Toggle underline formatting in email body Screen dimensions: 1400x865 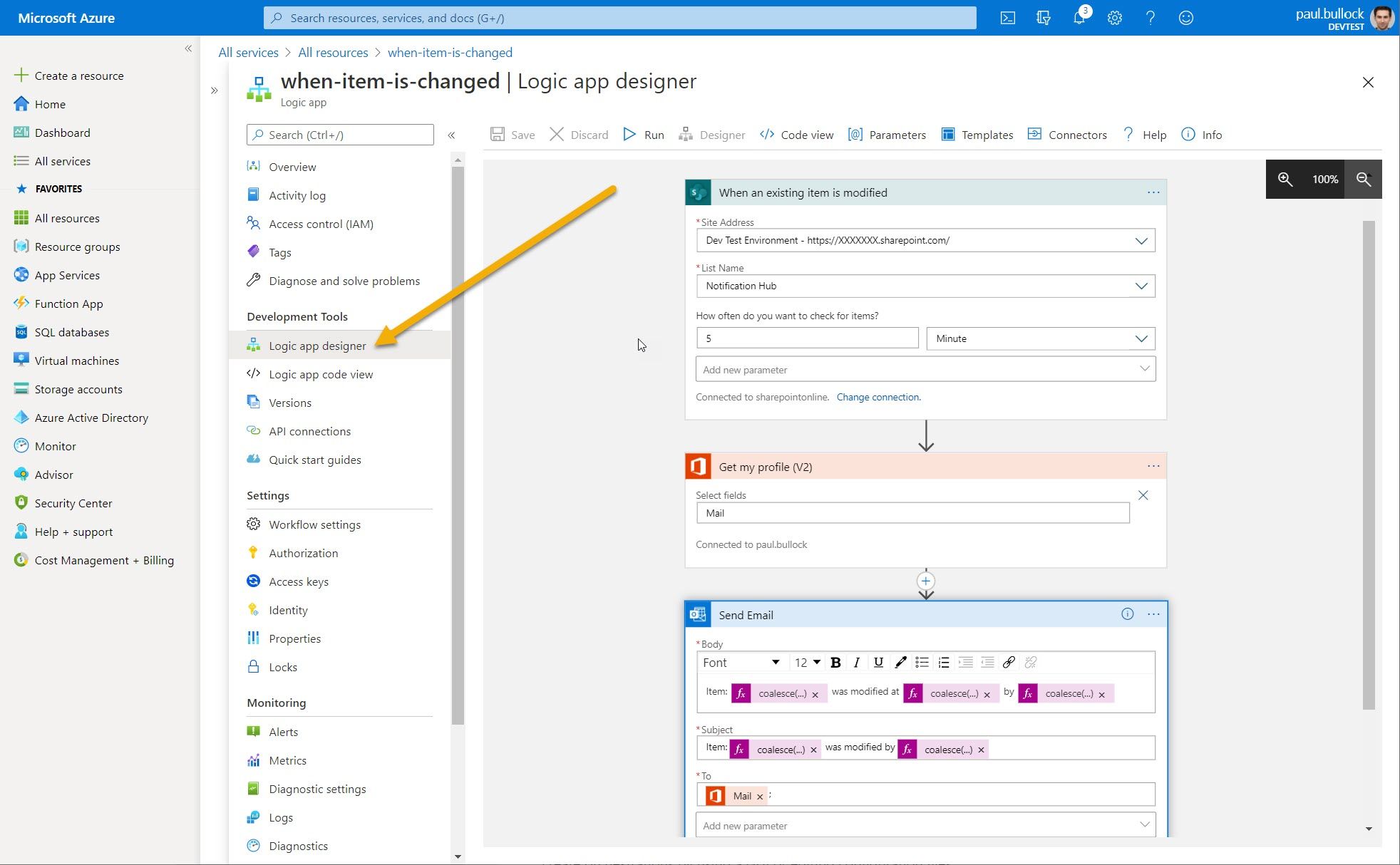click(x=878, y=663)
